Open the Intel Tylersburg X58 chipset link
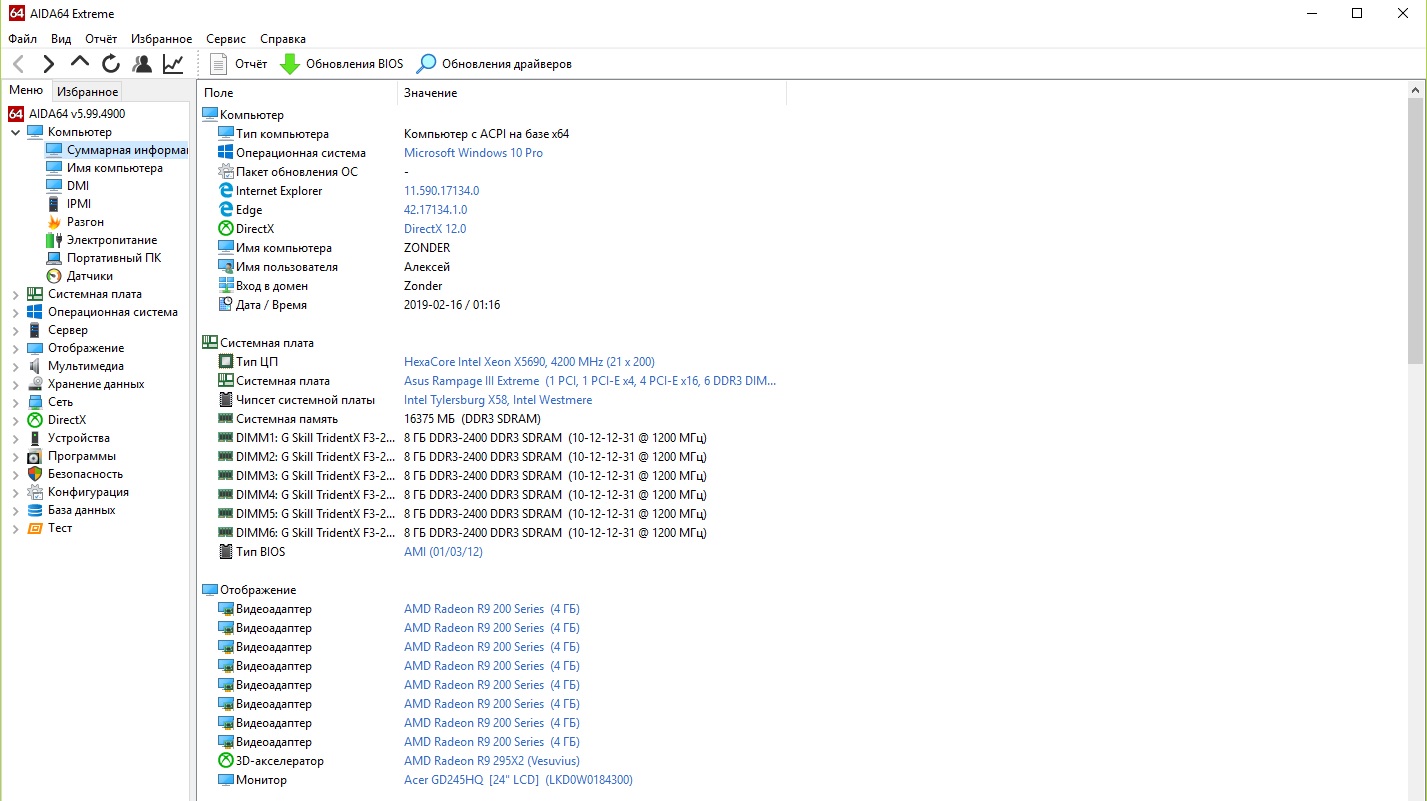Viewport: 1427px width, 801px height. [x=498, y=400]
